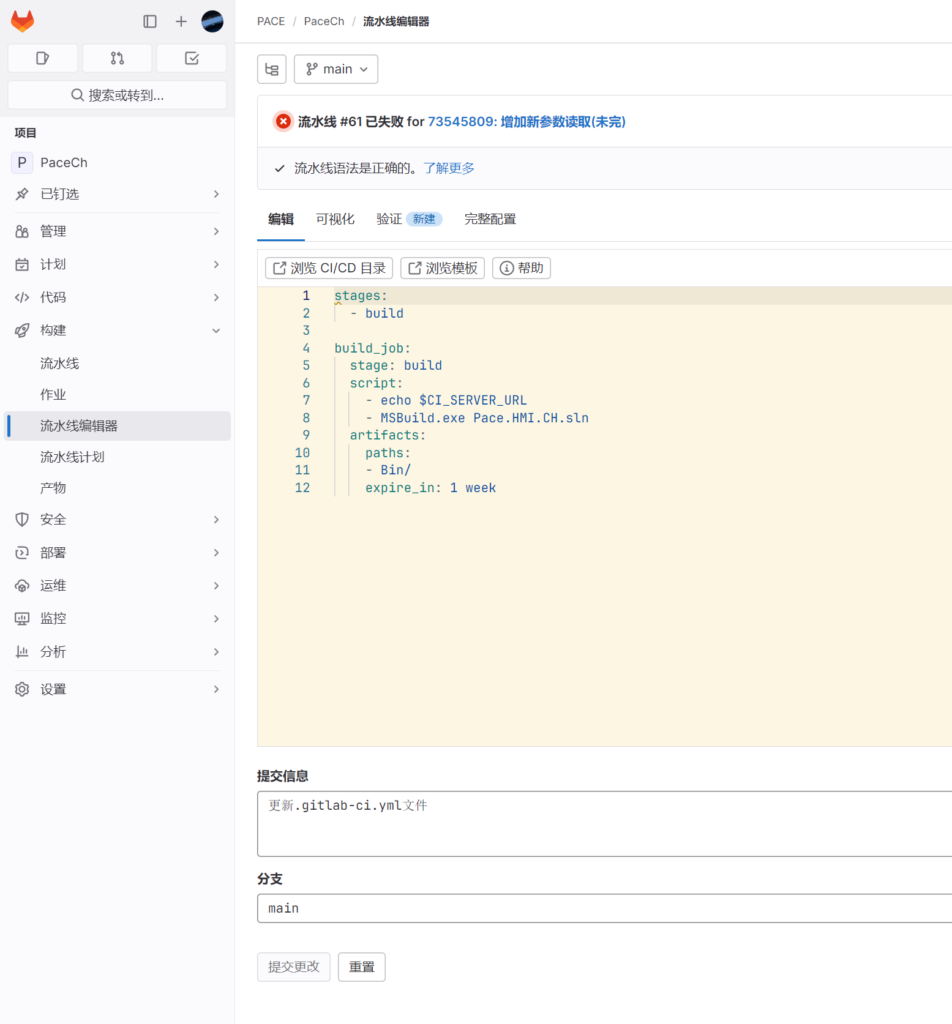Screen dimensions: 952x1024
Task: Click the 浏览模板 button
Action: pos(442,268)
